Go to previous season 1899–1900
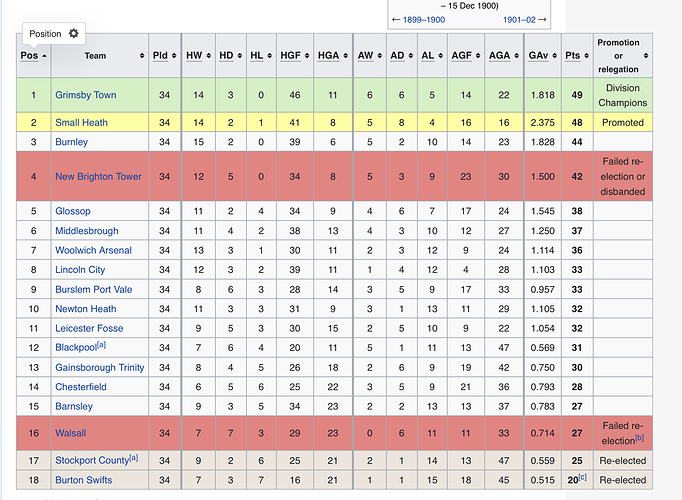Image resolution: width=682 pixels, height=500 pixels. (424, 20)
